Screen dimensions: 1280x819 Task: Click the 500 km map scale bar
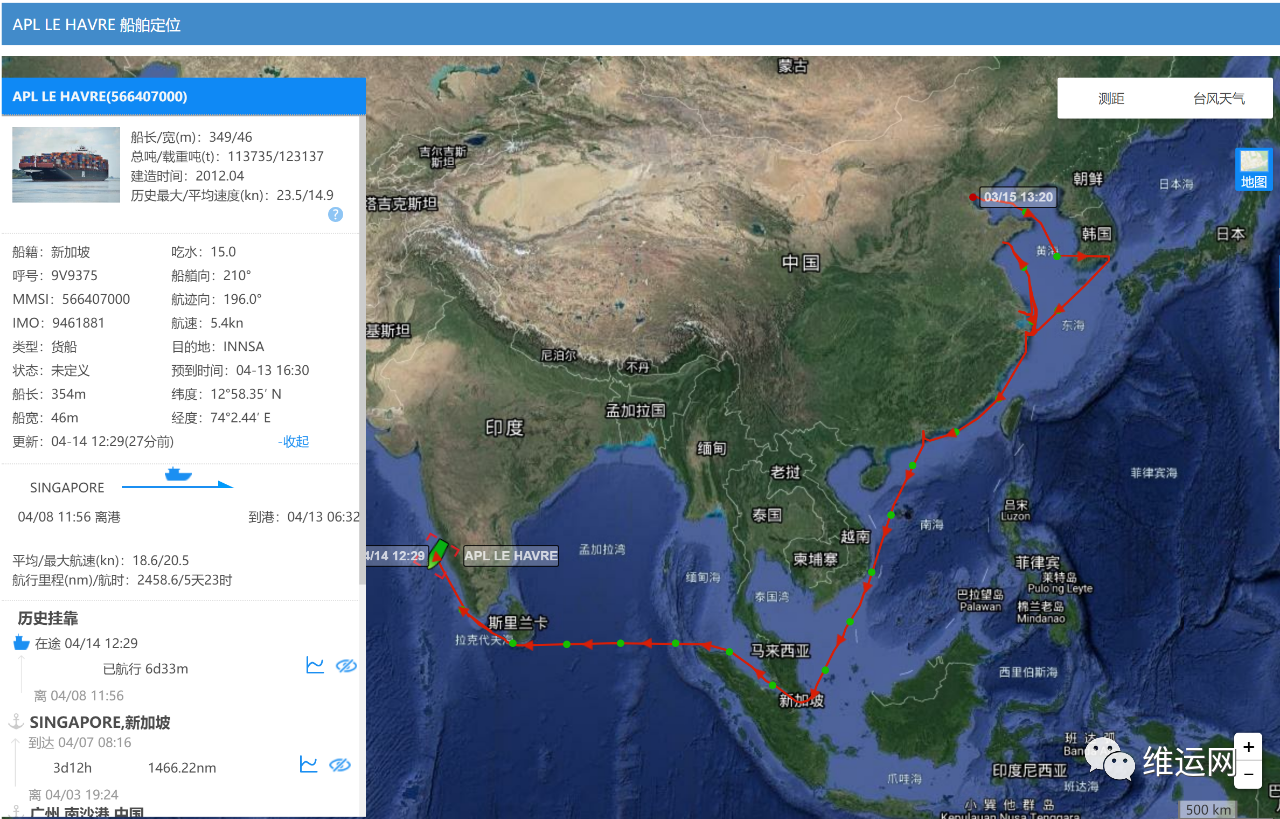point(1208,810)
